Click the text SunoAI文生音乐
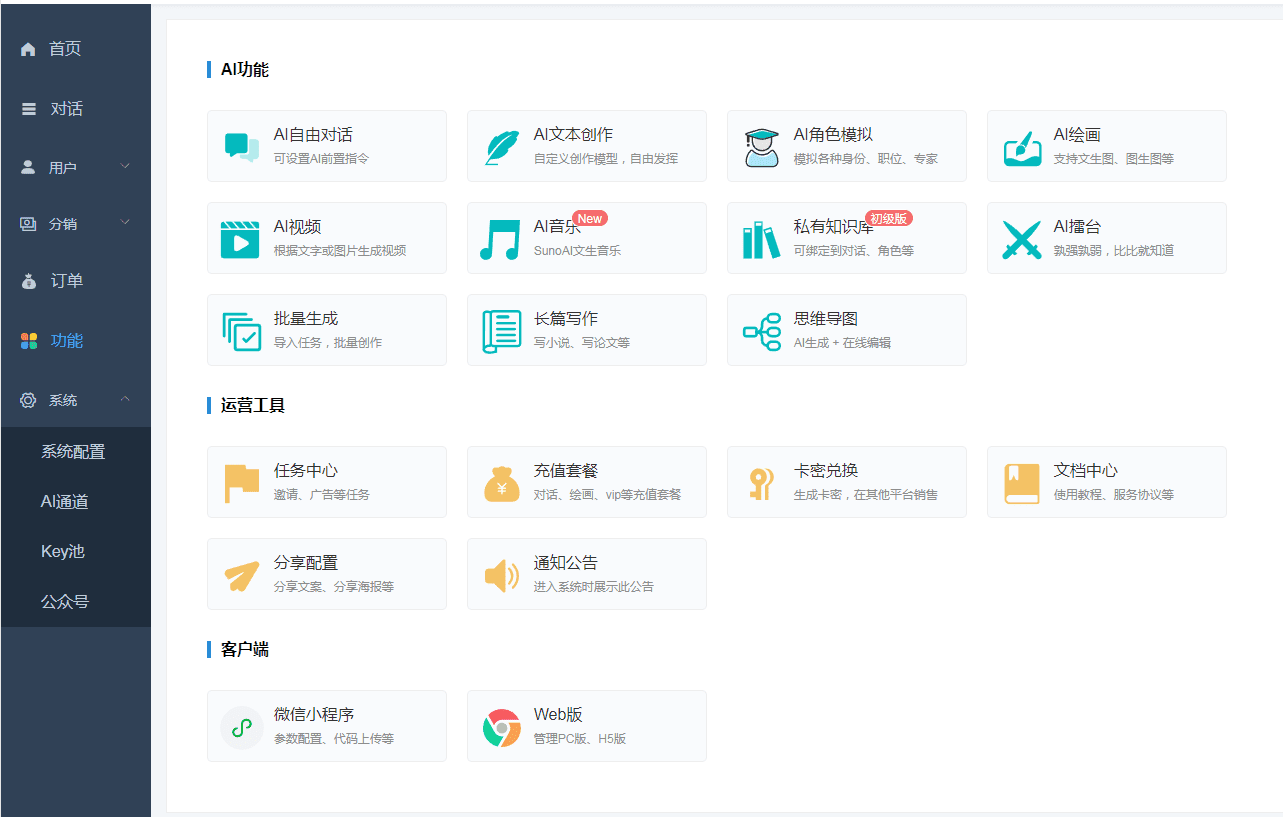Screen dimensions: 1283x817 point(577,251)
